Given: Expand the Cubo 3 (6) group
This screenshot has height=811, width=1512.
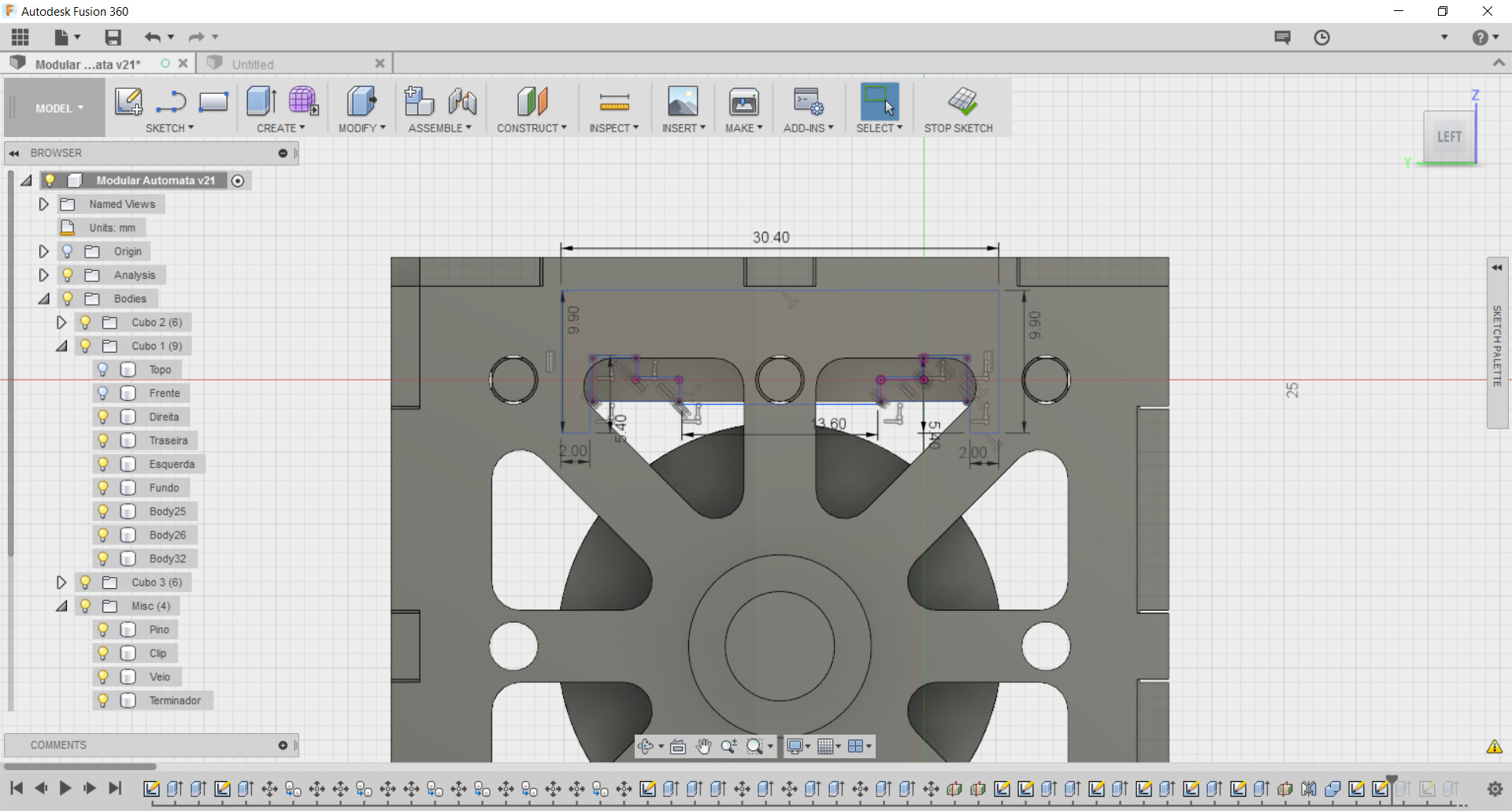Looking at the screenshot, I should click(61, 582).
